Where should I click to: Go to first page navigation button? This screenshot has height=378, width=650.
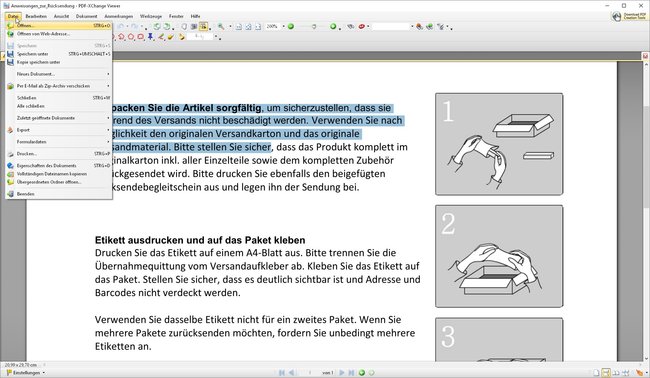[282, 373]
